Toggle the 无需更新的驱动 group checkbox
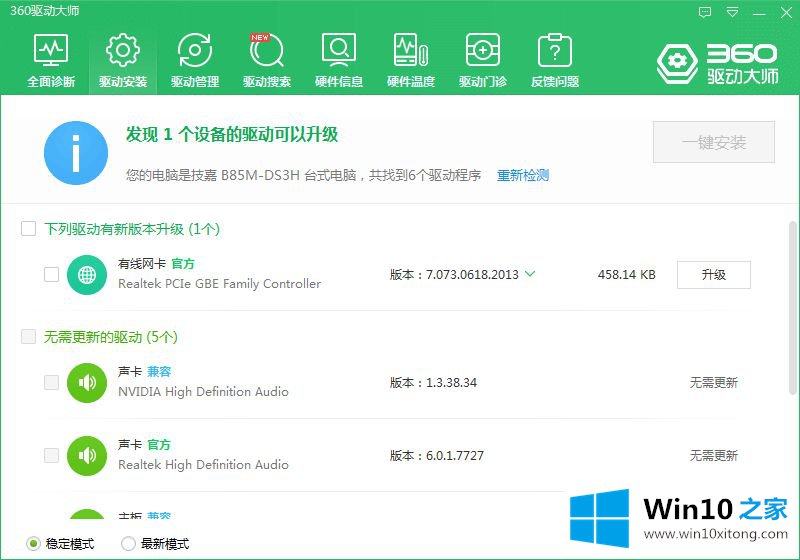800x560 pixels. pos(29,337)
